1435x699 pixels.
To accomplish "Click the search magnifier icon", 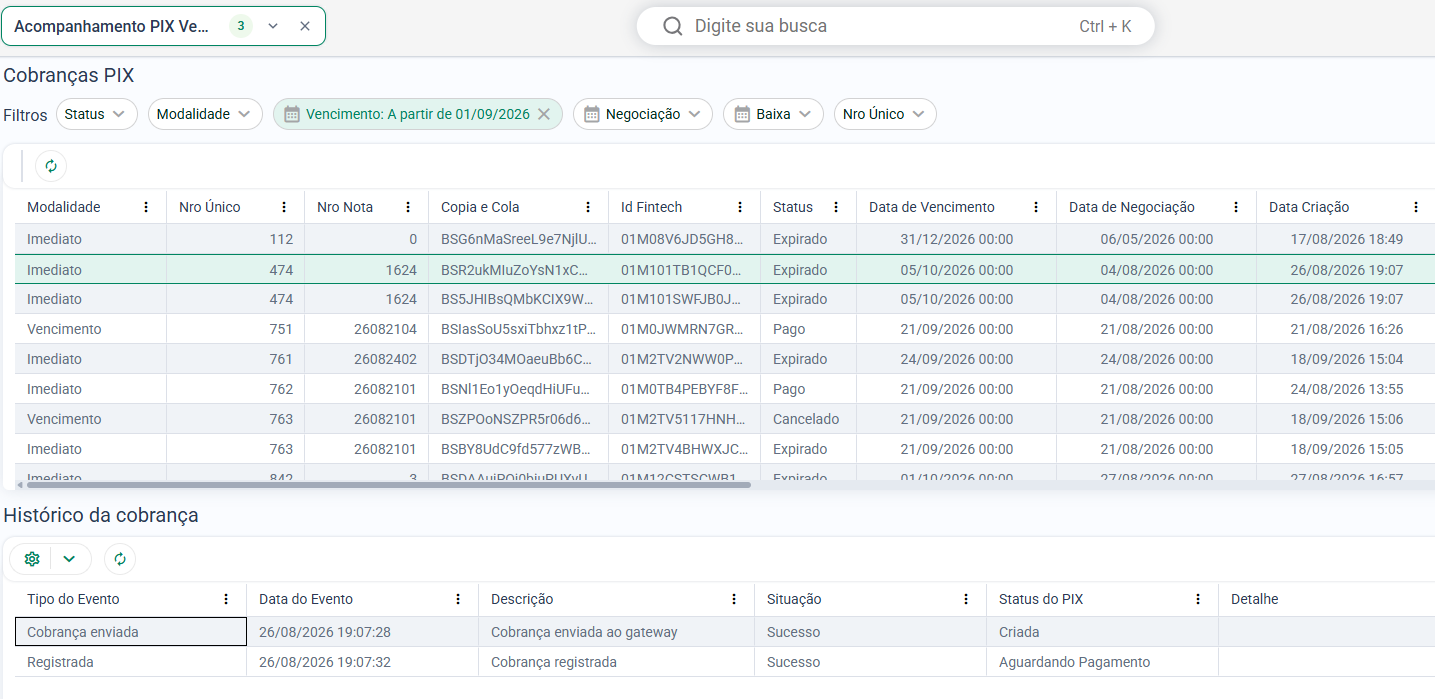I will [673, 26].
